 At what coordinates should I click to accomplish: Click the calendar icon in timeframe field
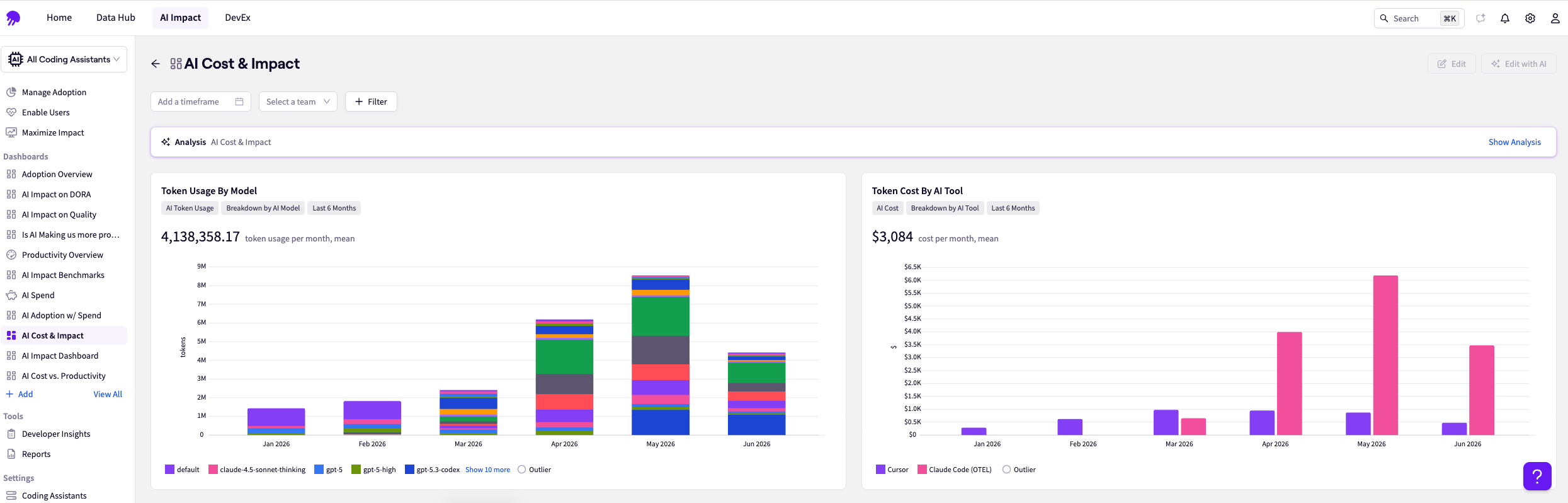pos(239,101)
